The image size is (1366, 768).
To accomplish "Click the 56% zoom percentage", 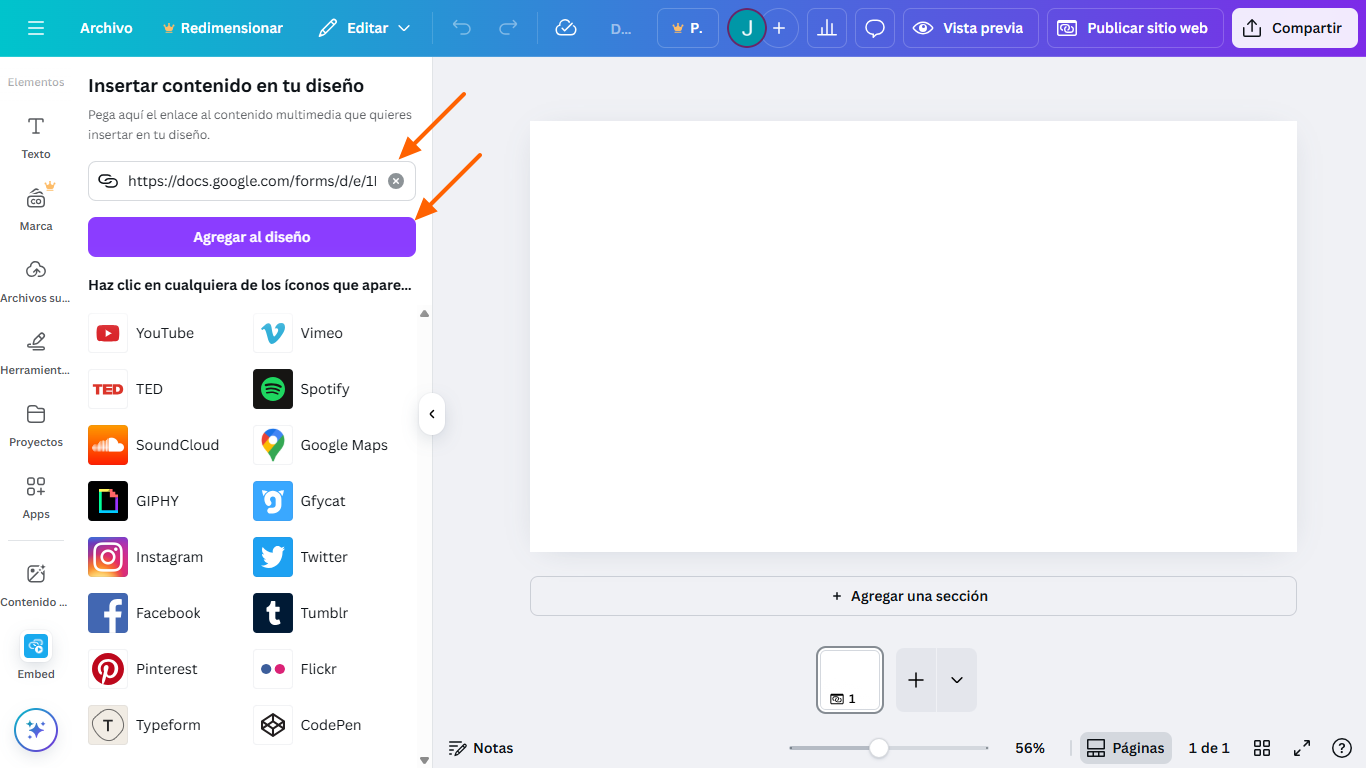I will pyautogui.click(x=1030, y=748).
